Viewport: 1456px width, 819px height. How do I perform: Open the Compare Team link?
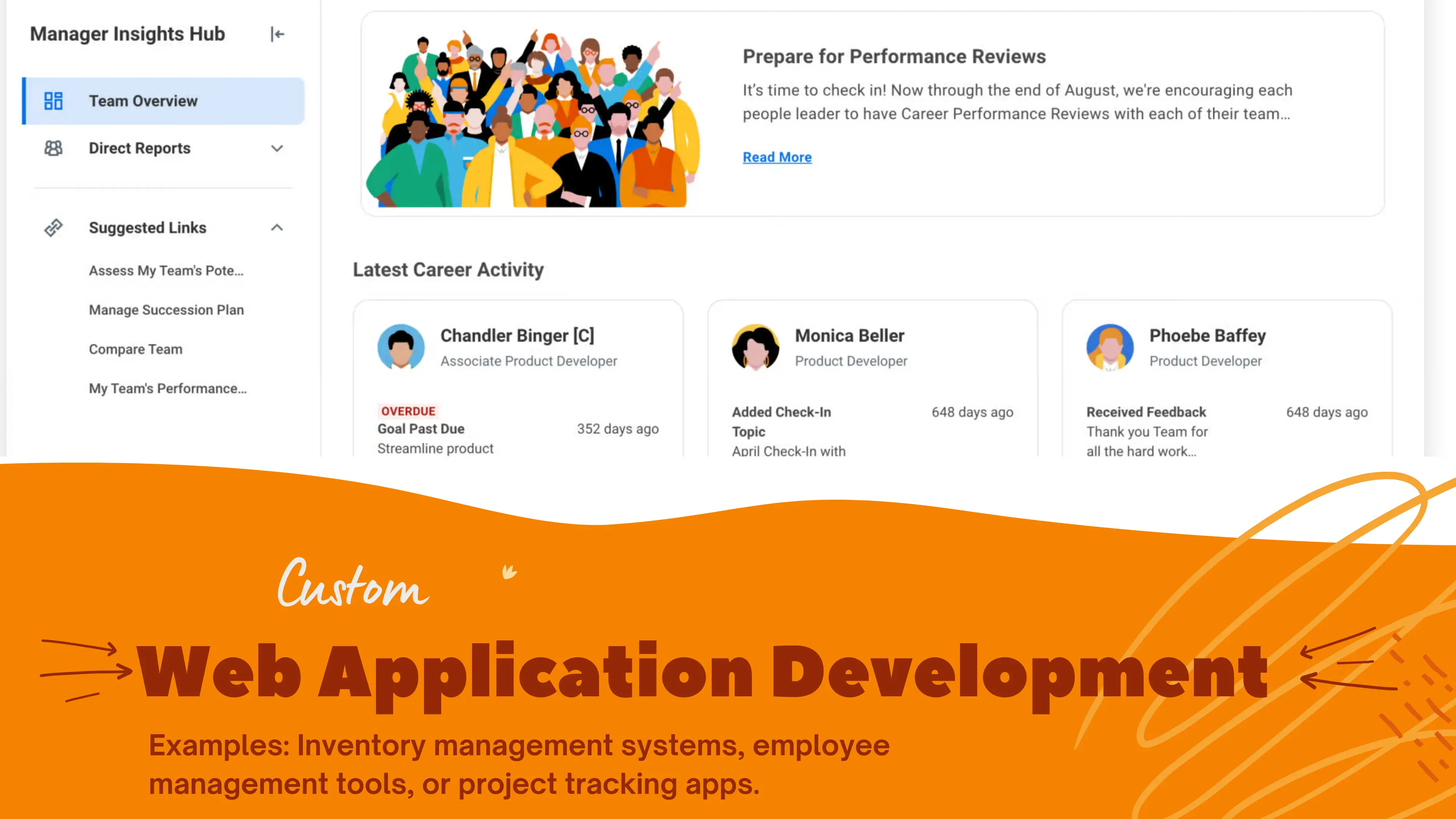coord(136,349)
